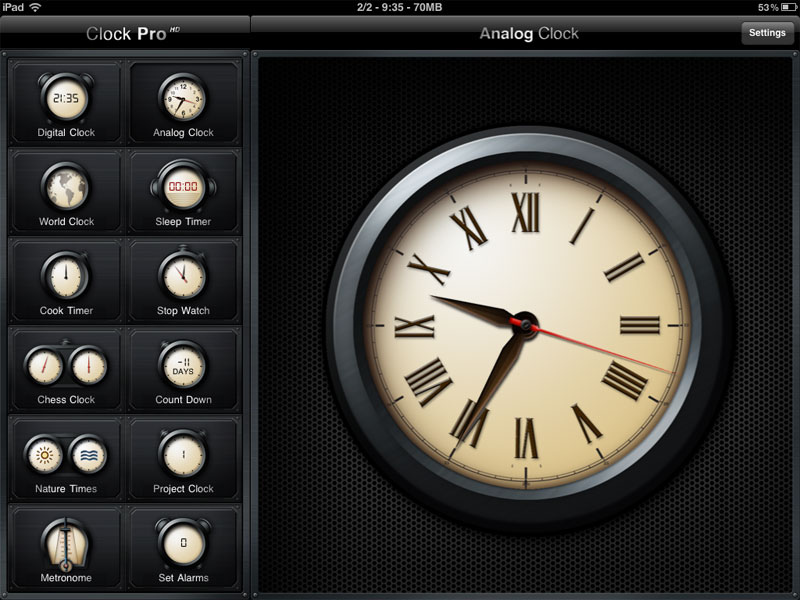This screenshot has height=600, width=800.
Task: Open World Clock globe icon
Action: click(x=66, y=188)
